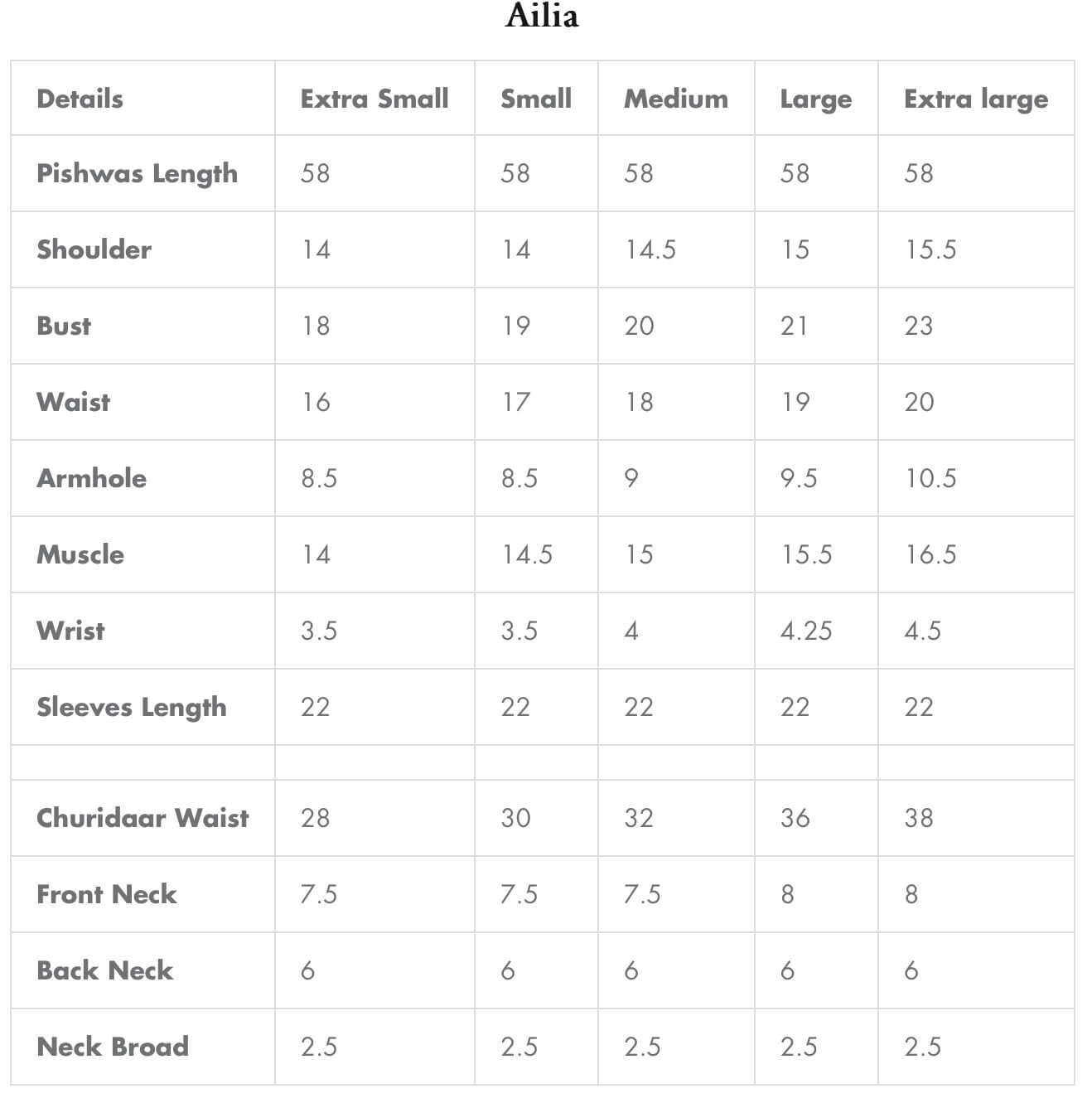The image size is (1092, 1098).
Task: Select the Medium column header
Action: (676, 99)
